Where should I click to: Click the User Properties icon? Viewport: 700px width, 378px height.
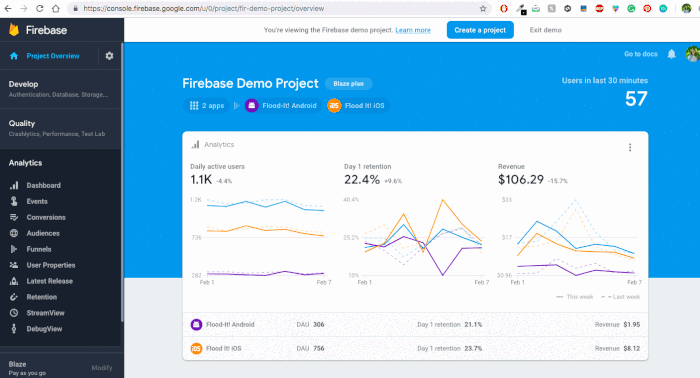[14, 265]
